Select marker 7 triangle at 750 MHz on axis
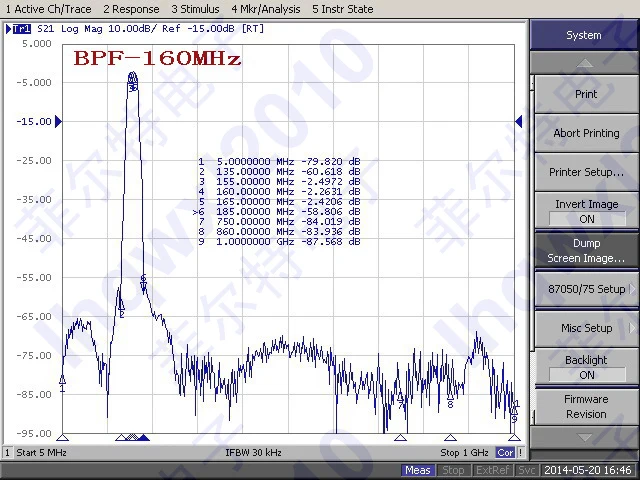Screen dimensions: 640x480 click(x=400, y=438)
